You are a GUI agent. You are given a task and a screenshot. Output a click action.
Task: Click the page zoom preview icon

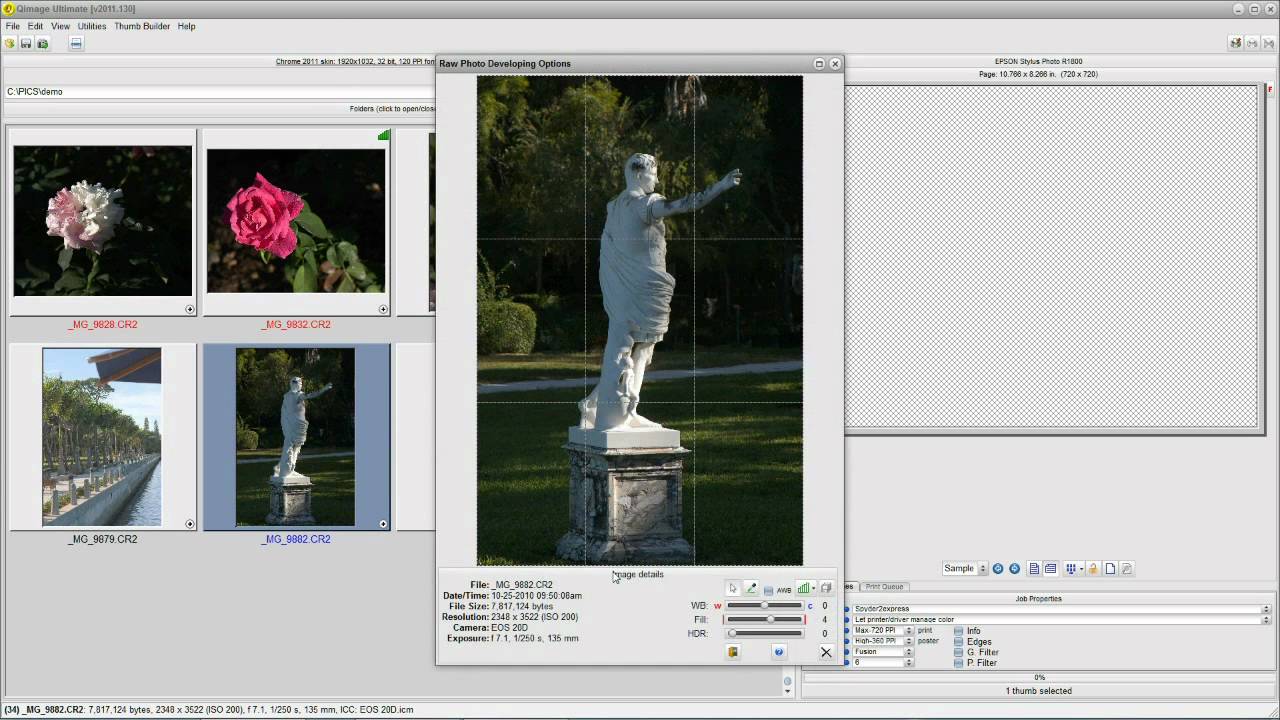(x=1127, y=569)
